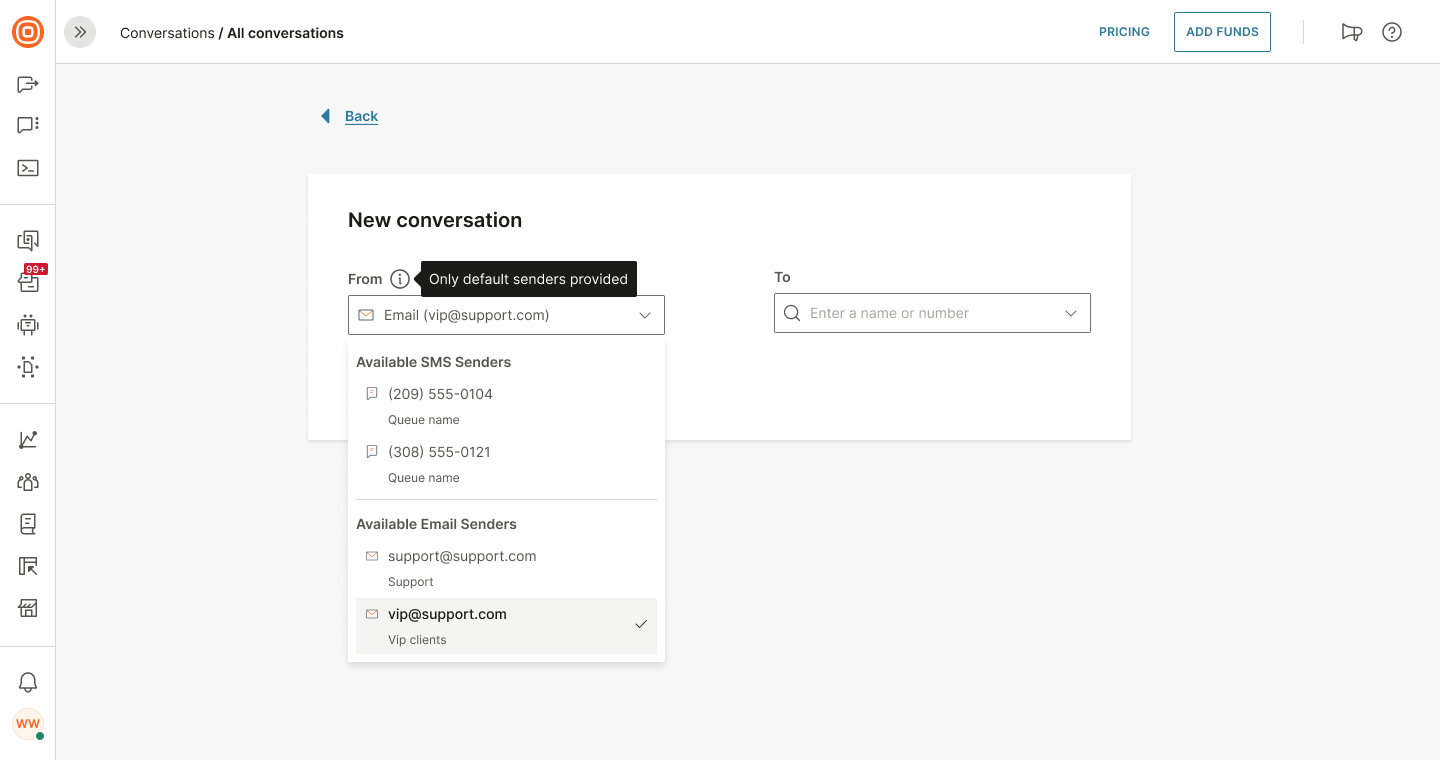Open the terminal console icon in sidebar

[x=28, y=168]
